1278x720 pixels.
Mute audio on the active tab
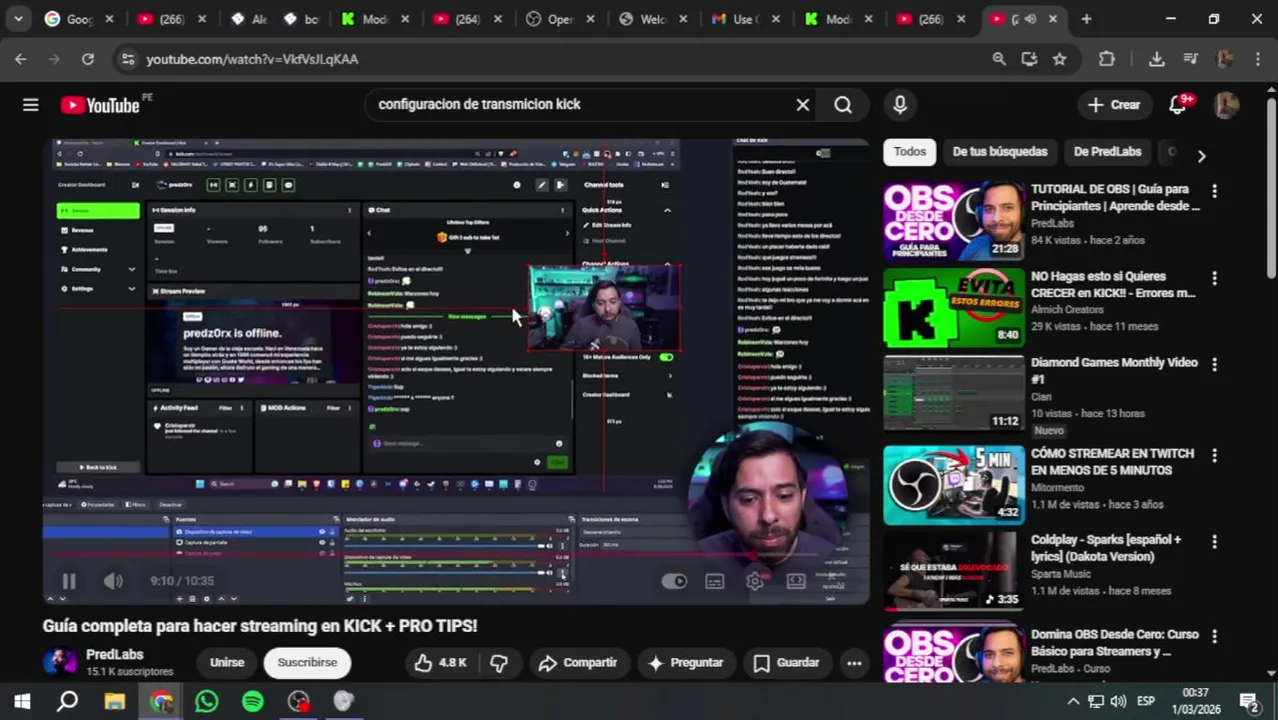tap(1030, 19)
